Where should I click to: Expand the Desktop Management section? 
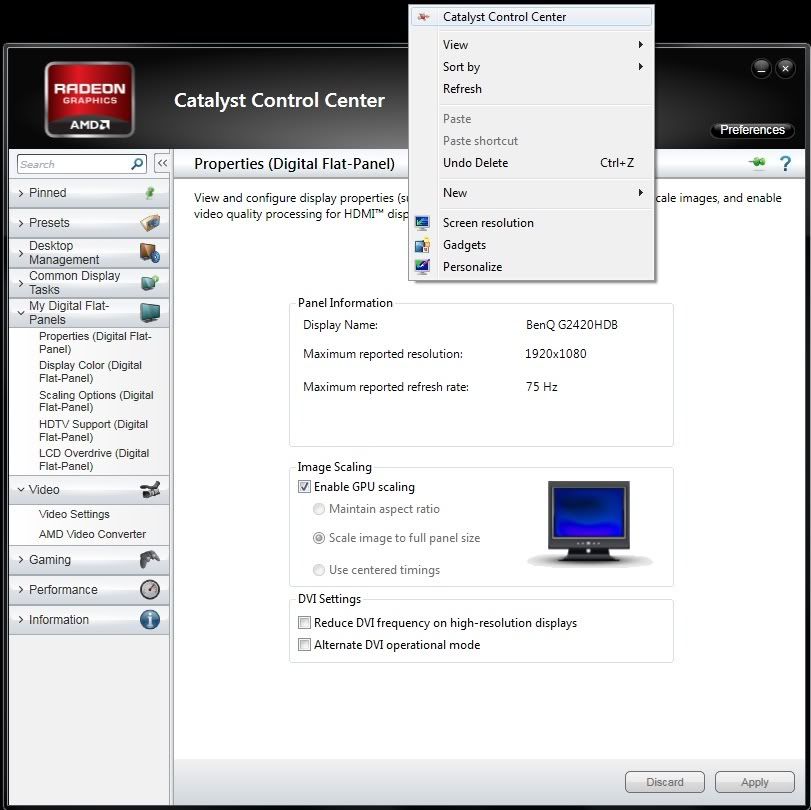click(x=89, y=252)
